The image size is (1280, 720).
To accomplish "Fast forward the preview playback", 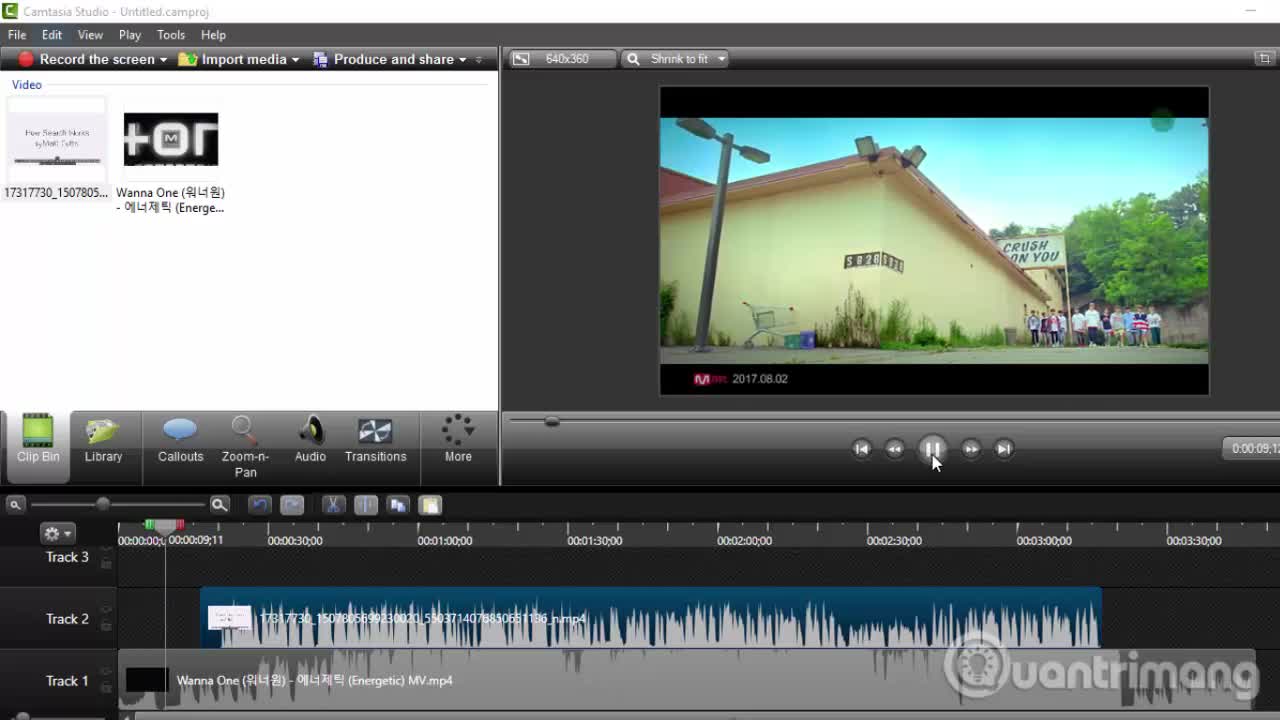I will (x=970, y=449).
